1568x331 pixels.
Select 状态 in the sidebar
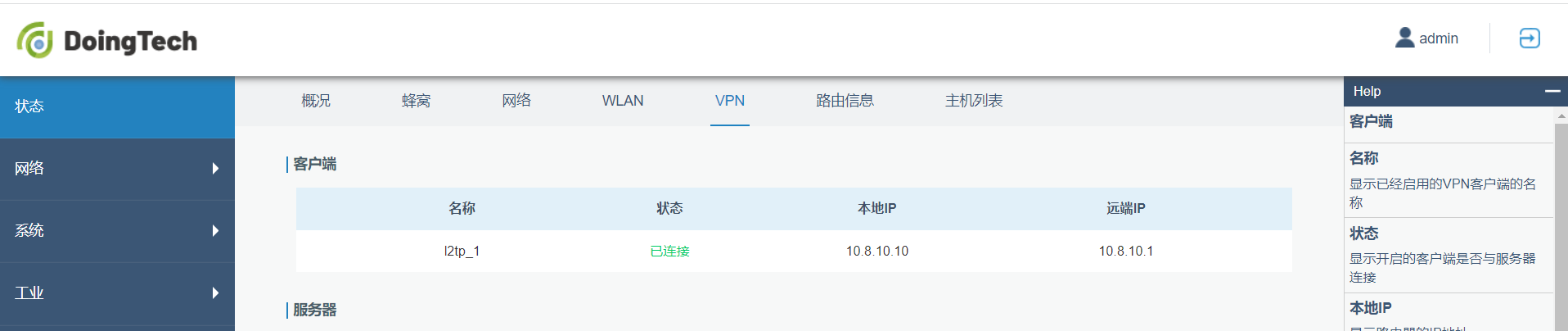pos(117,107)
